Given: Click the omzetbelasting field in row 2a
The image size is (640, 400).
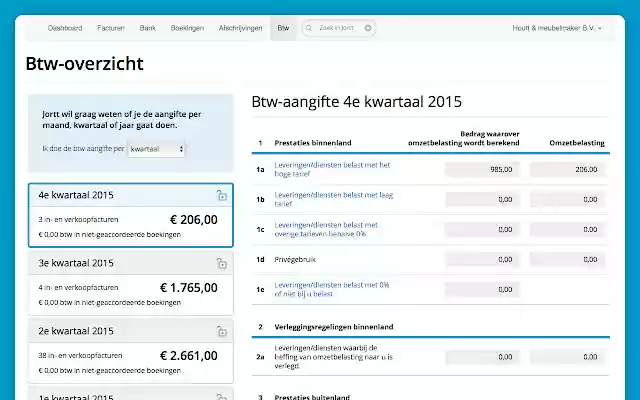Looking at the screenshot, I should 568,357.
